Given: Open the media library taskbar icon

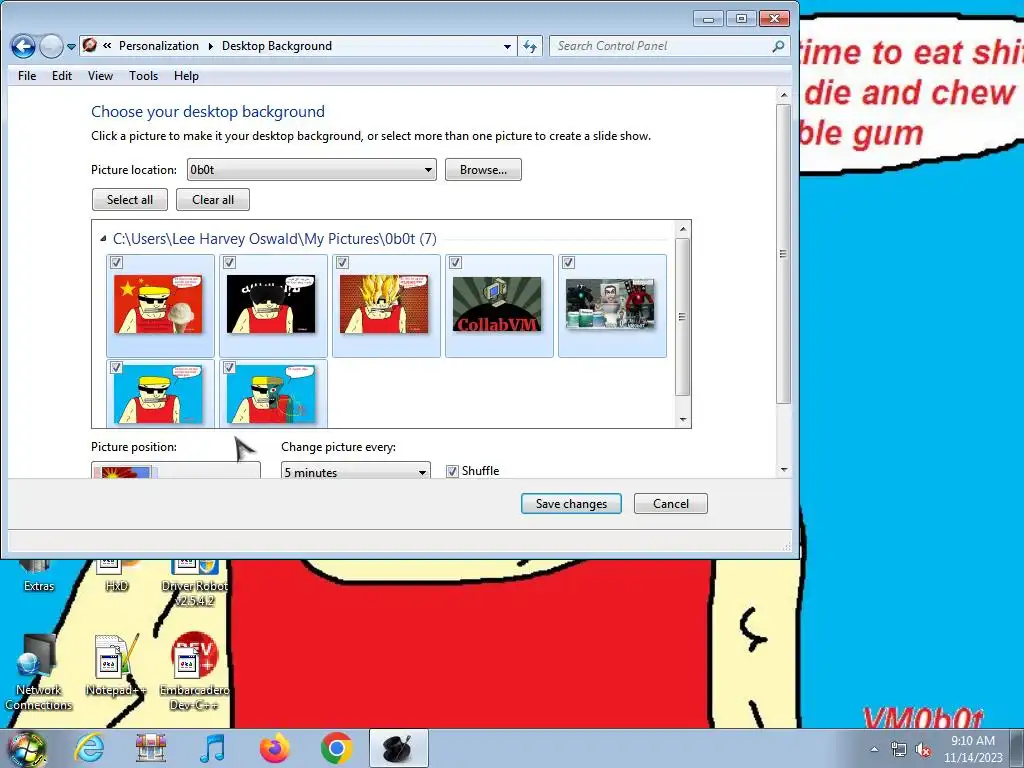Looking at the screenshot, I should click(150, 748).
